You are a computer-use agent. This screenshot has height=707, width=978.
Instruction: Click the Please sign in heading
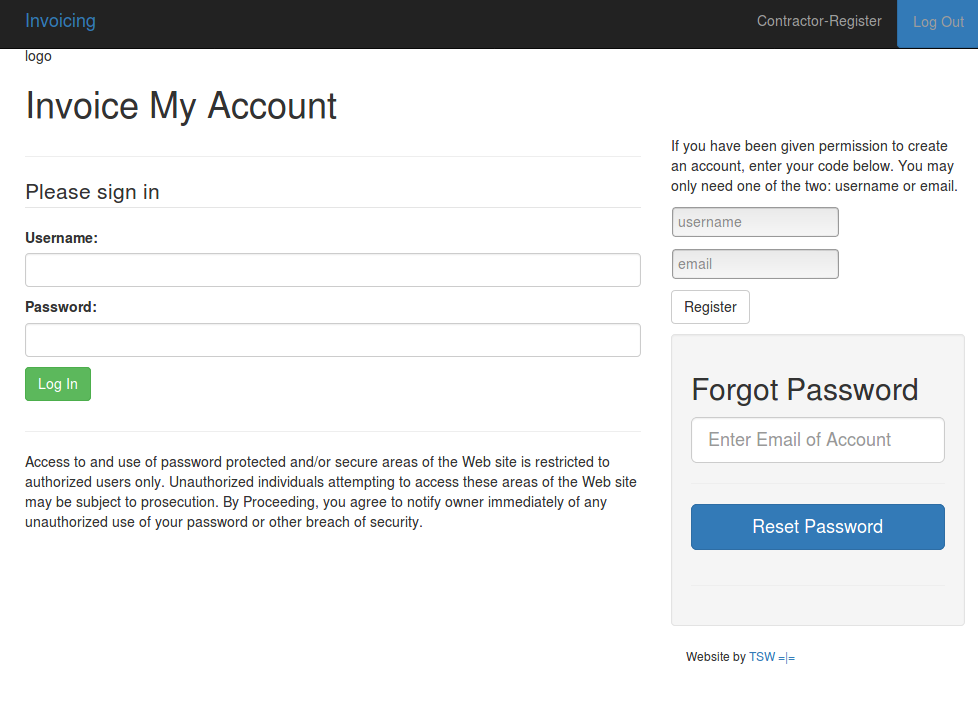pos(92,191)
